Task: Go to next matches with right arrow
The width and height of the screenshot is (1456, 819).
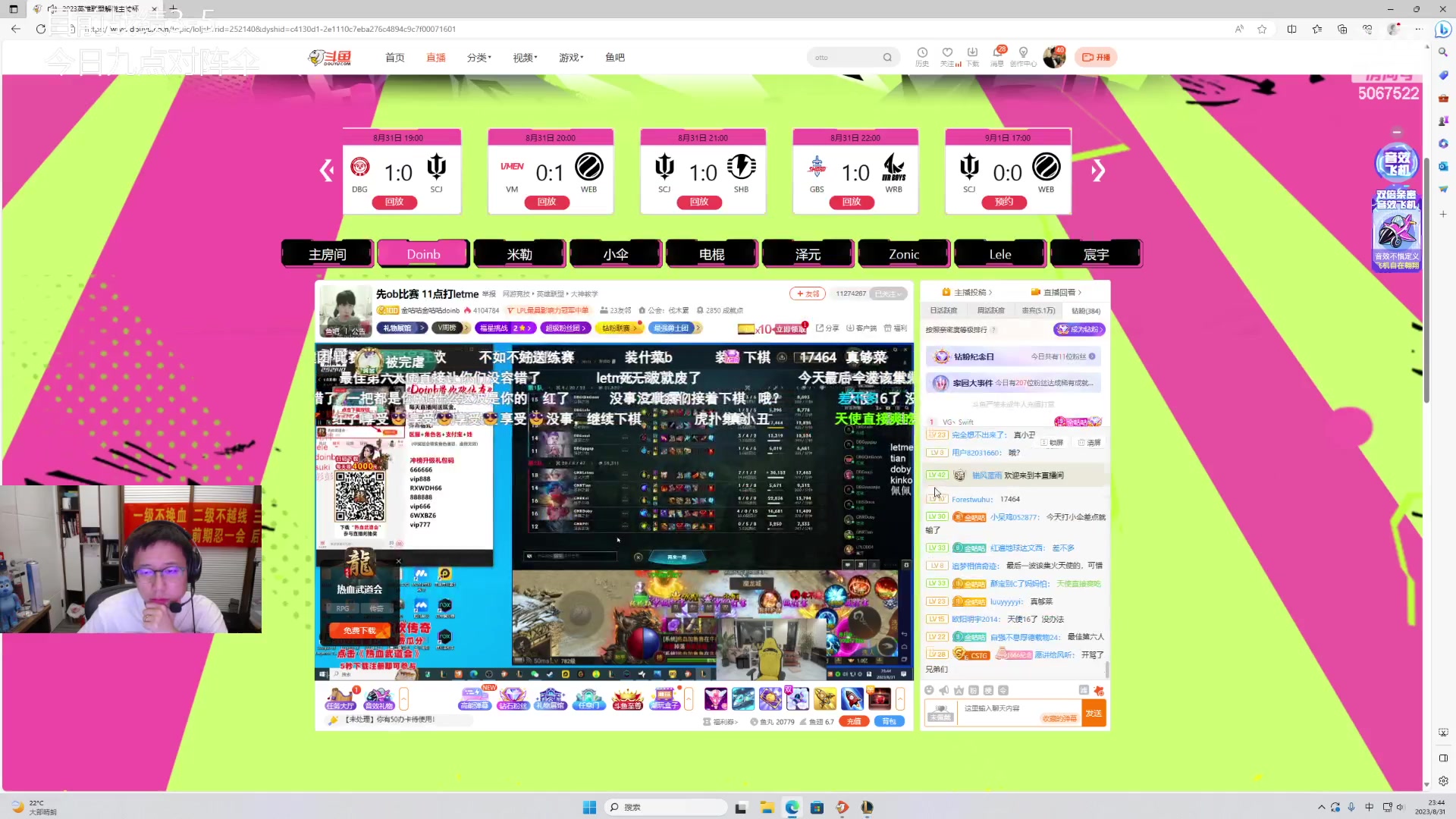Action: point(1098,171)
